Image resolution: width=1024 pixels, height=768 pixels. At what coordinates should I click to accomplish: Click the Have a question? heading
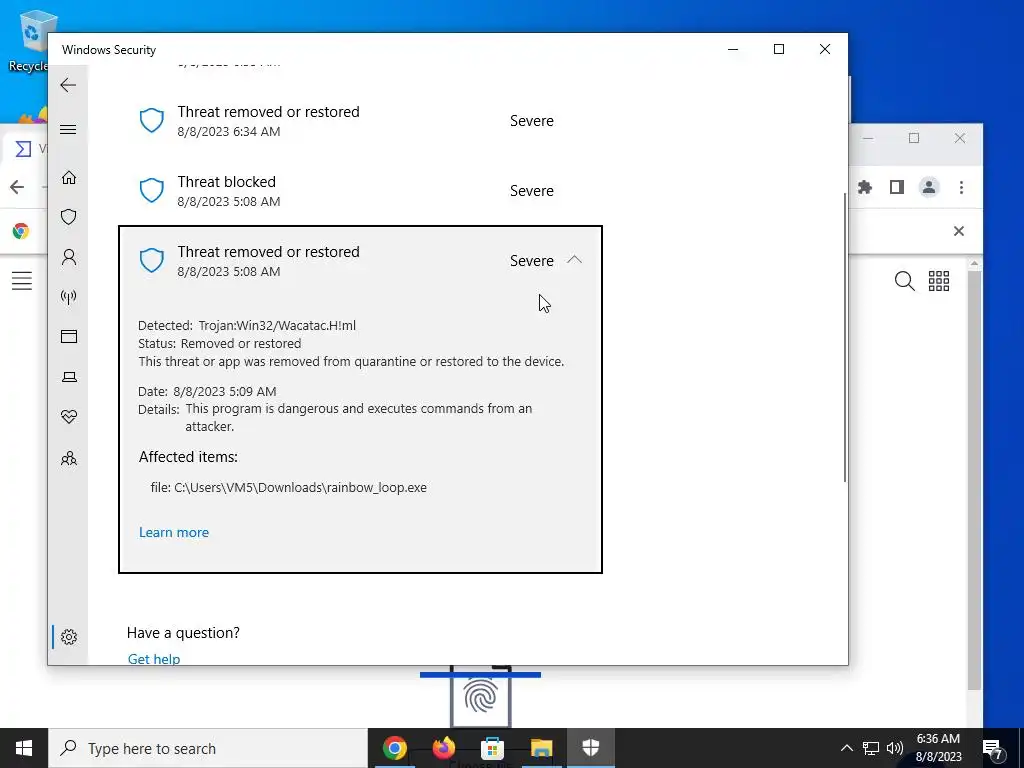[183, 633]
